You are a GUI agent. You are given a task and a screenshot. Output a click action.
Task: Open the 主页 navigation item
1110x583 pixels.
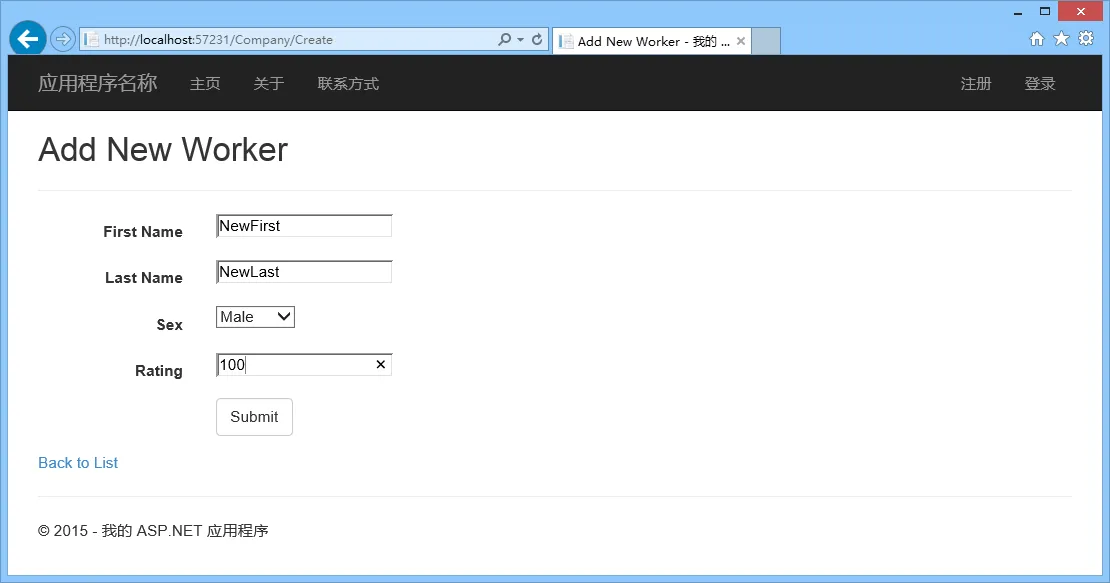205,83
